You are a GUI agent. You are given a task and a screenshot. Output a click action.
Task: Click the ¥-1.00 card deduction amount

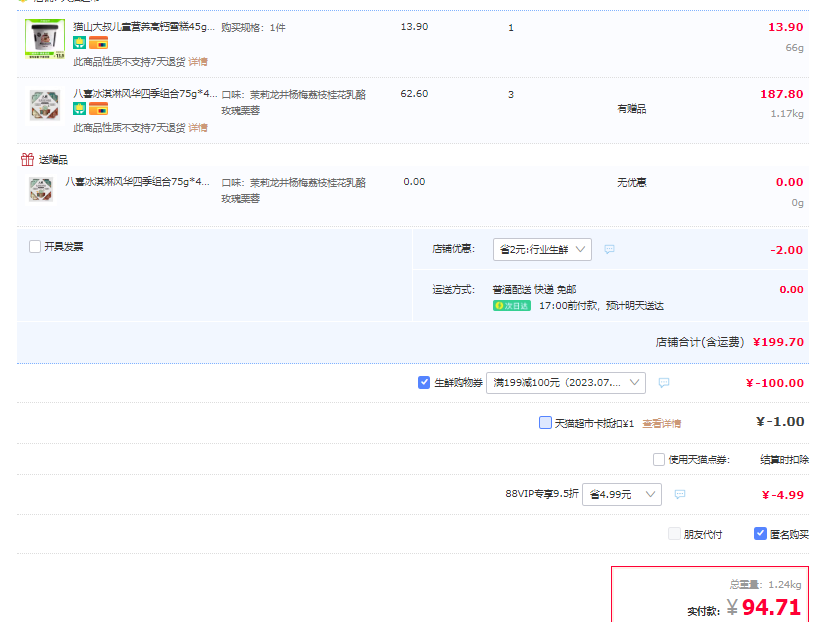tap(780, 422)
